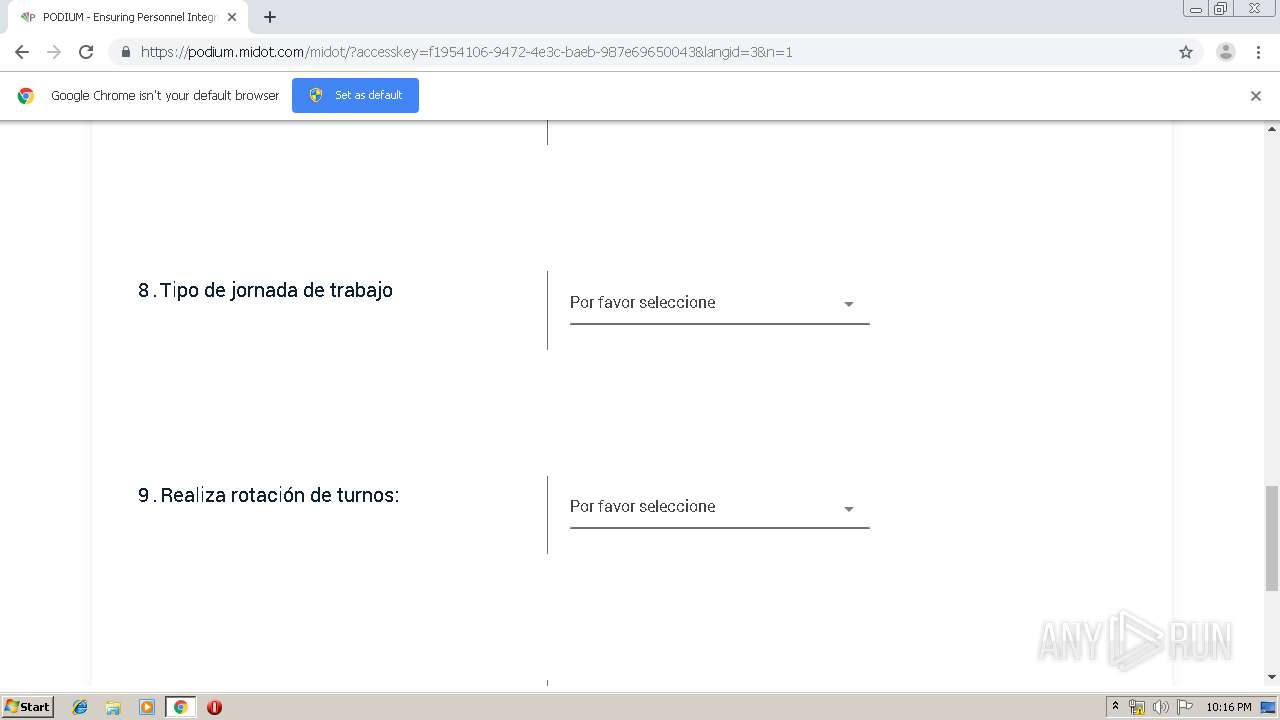Viewport: 1280px width, 720px height.
Task: Click the Chrome icon in the notification bar
Action: (26, 96)
